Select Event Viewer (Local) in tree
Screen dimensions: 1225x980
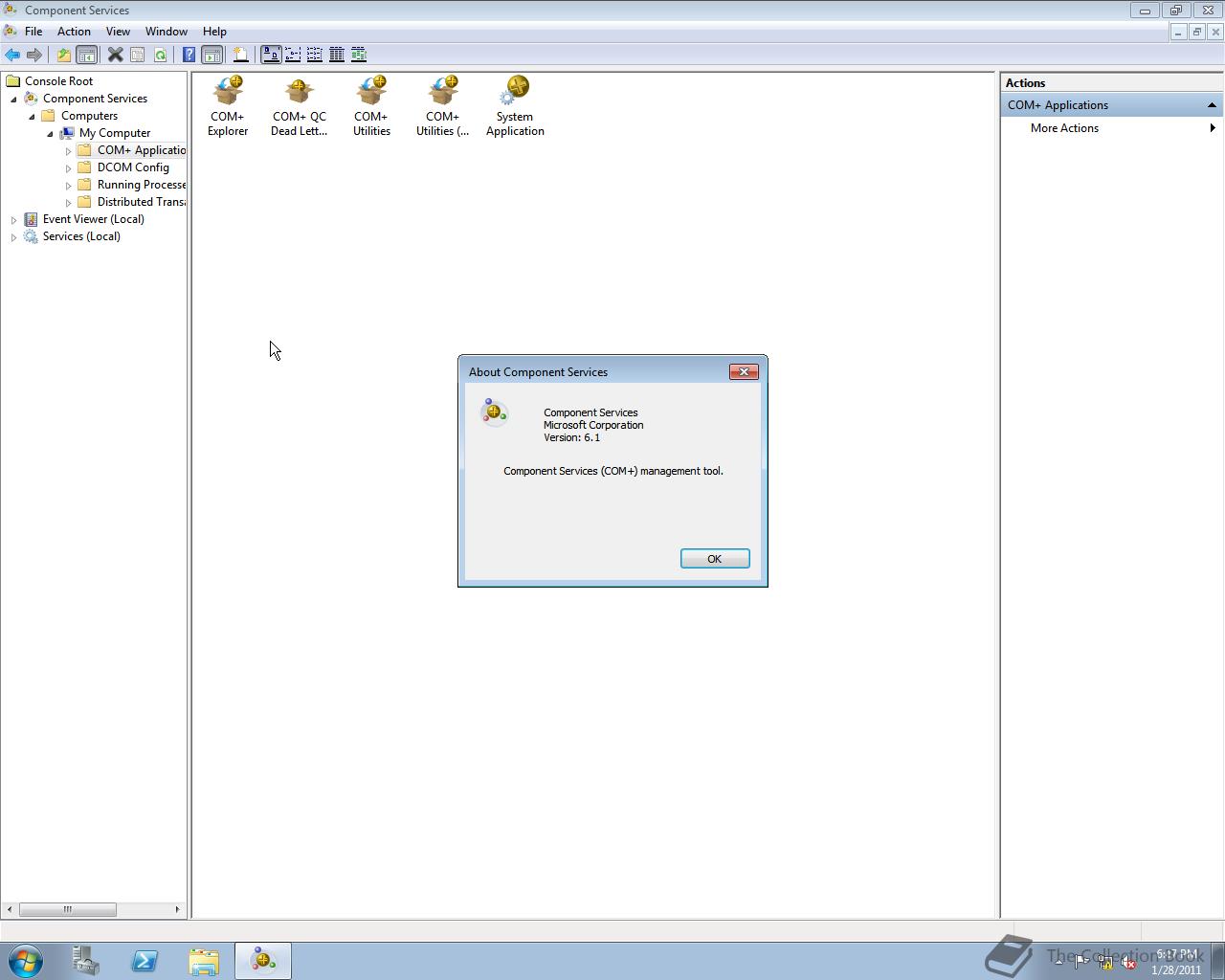click(94, 219)
